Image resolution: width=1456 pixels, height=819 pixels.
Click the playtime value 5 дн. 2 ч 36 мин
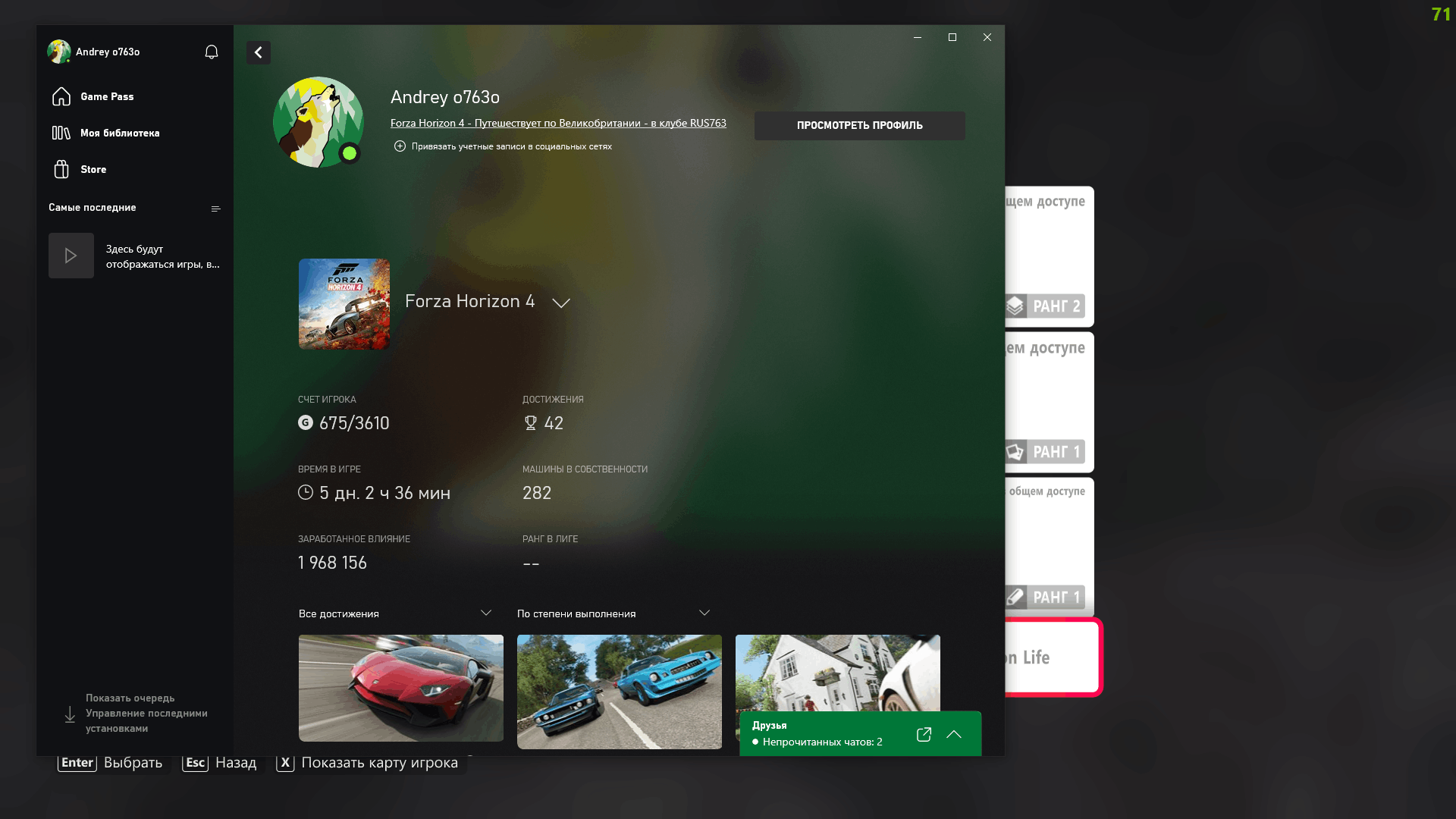tap(384, 493)
